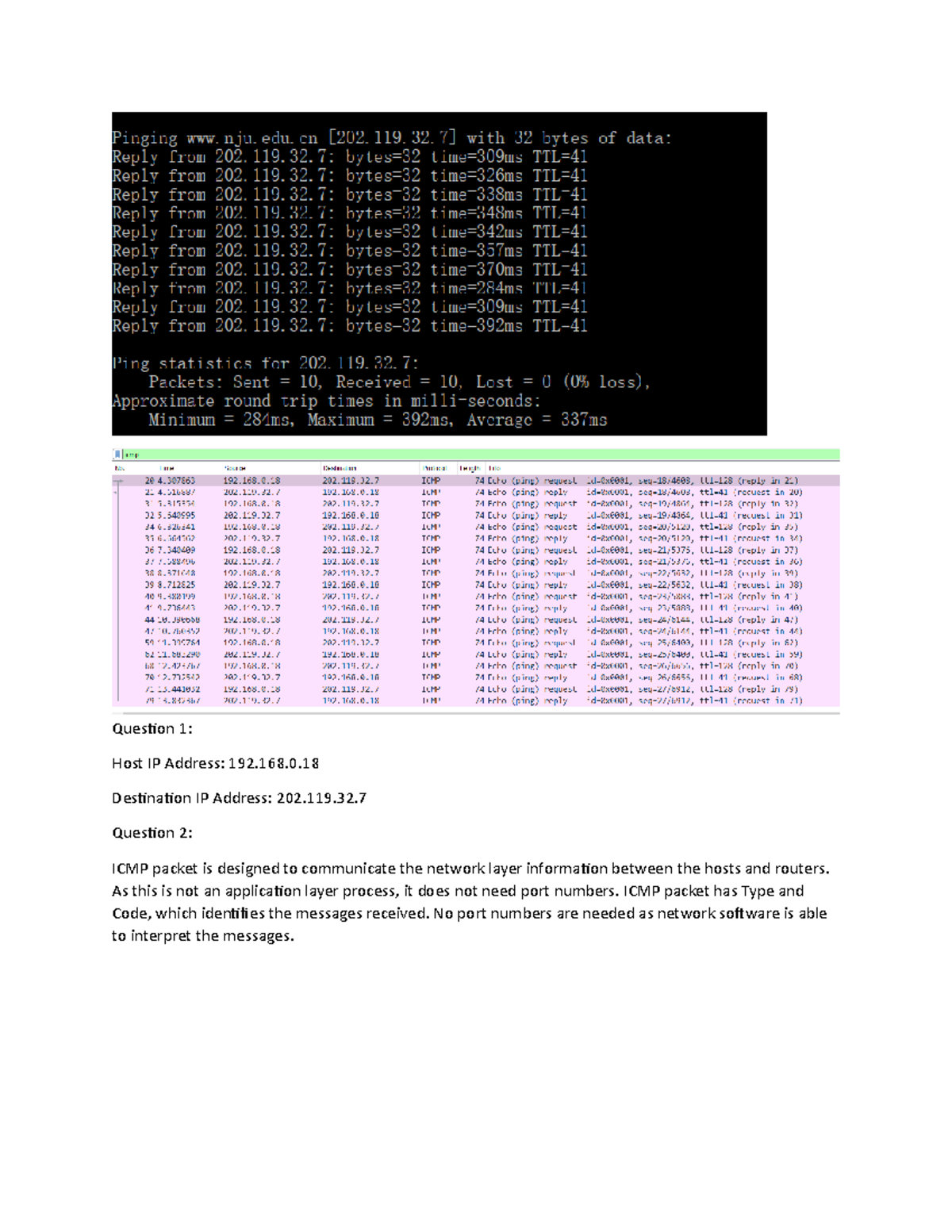This screenshot has width=952, height=1232.
Task: Expand packet details using arrow beside packet 21
Action: click(x=114, y=490)
